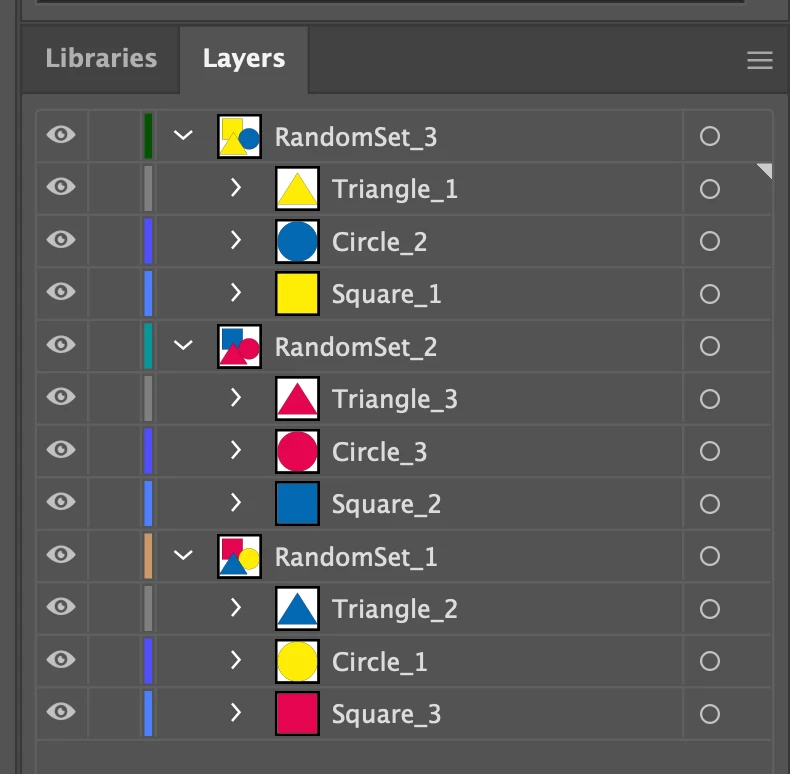Click the Square_3 target circle
The width and height of the screenshot is (790, 774).
tap(709, 714)
